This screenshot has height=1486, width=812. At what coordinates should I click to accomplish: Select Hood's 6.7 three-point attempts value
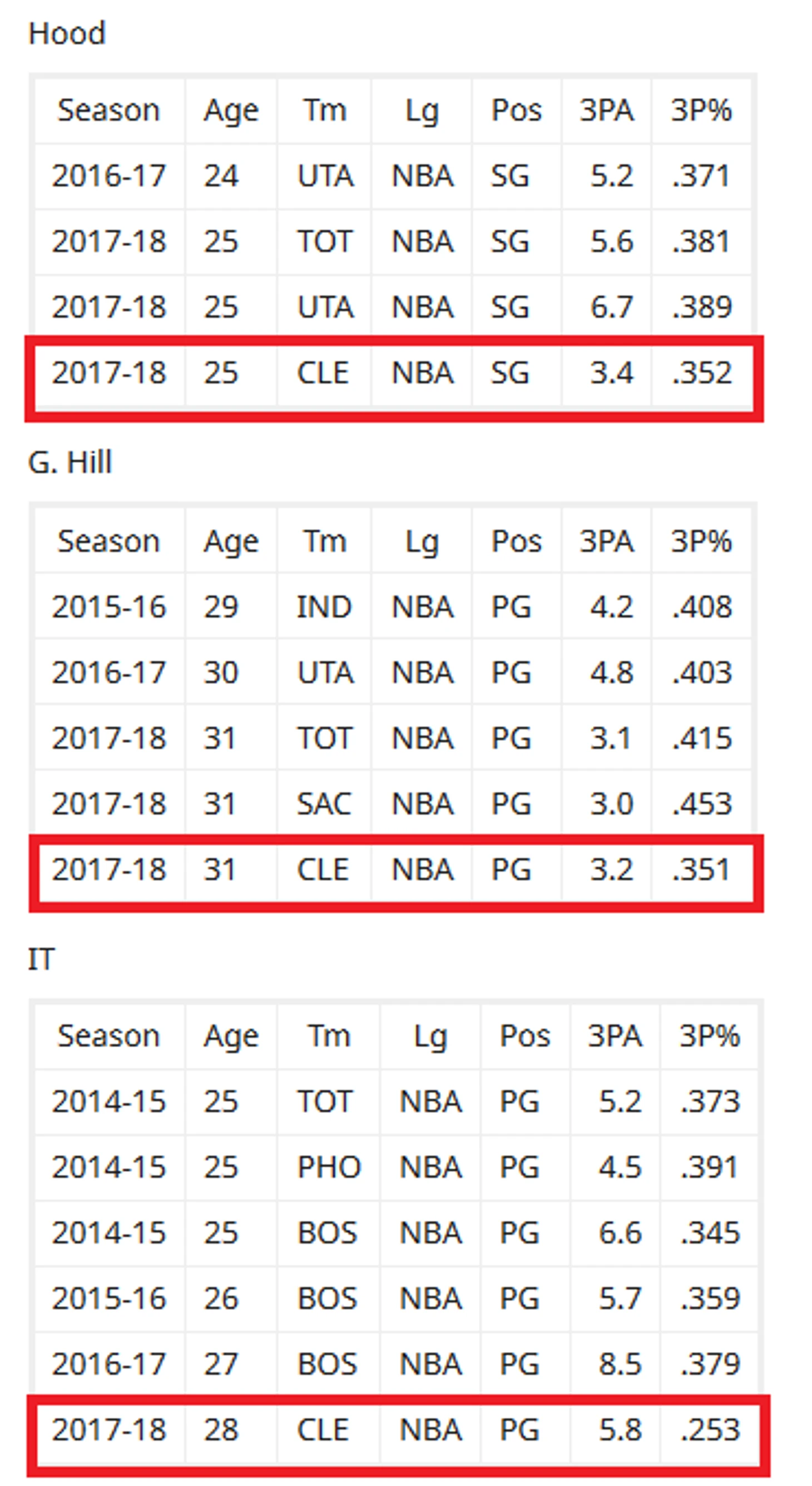(x=612, y=306)
